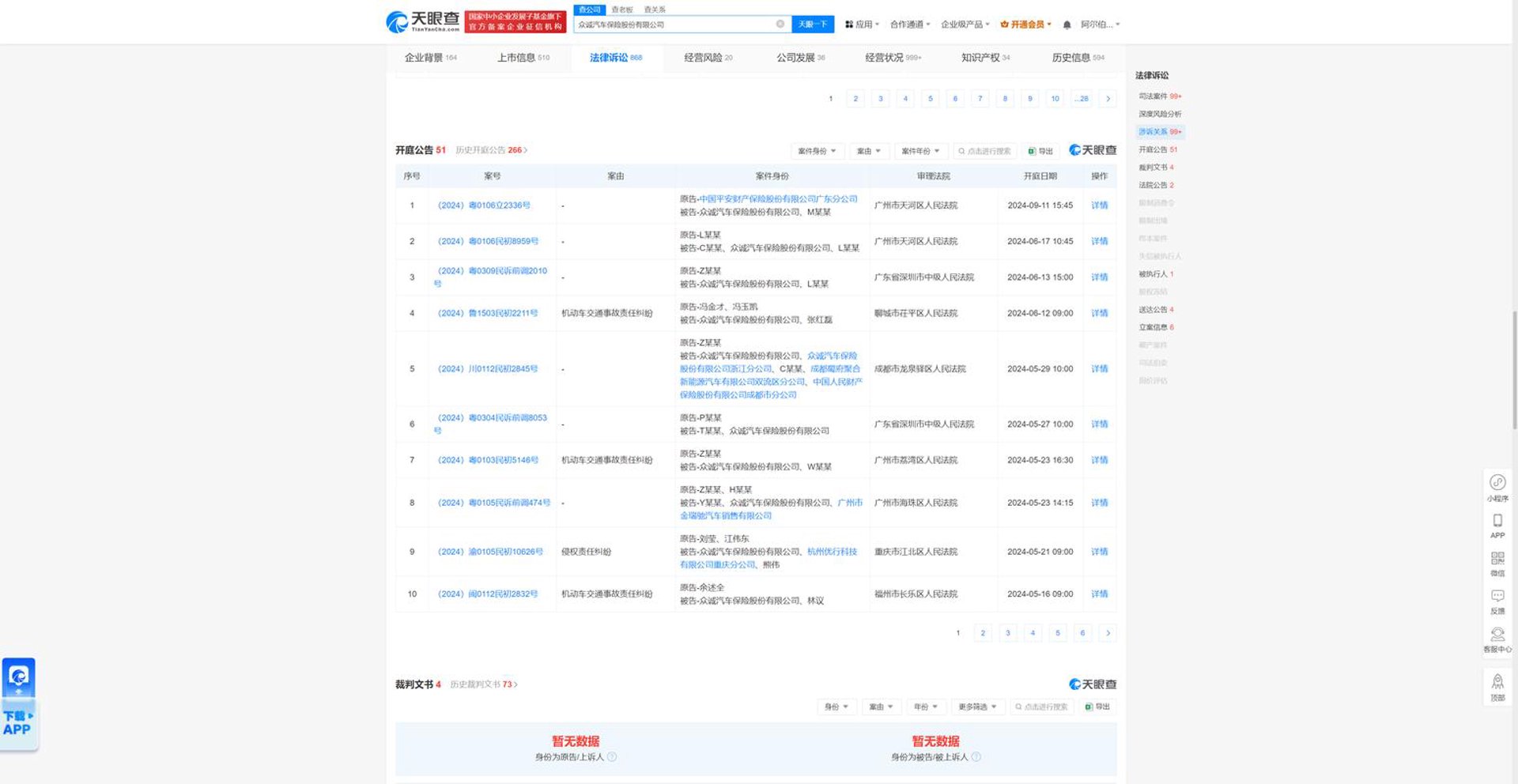
Task: Export 裁判文书 data via 导出
Action: tap(1097, 707)
